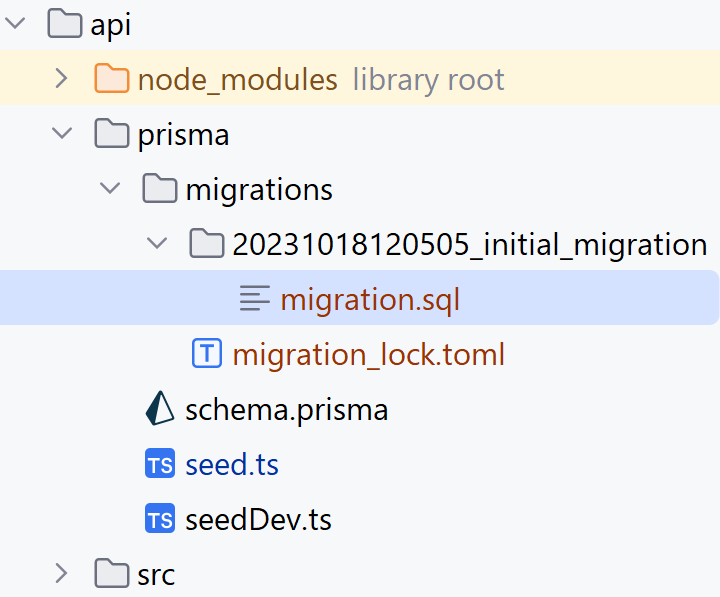
Task: Click the initial_migration folder icon
Action: click(x=207, y=243)
